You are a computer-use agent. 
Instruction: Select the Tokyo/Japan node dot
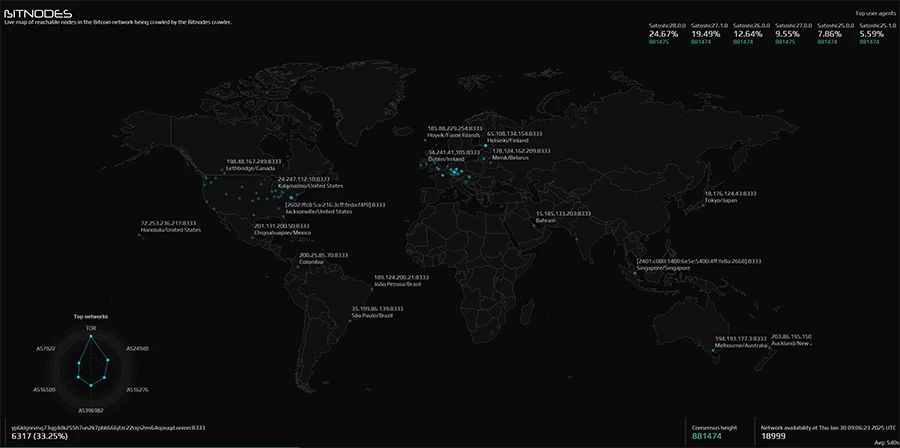[x=703, y=205]
